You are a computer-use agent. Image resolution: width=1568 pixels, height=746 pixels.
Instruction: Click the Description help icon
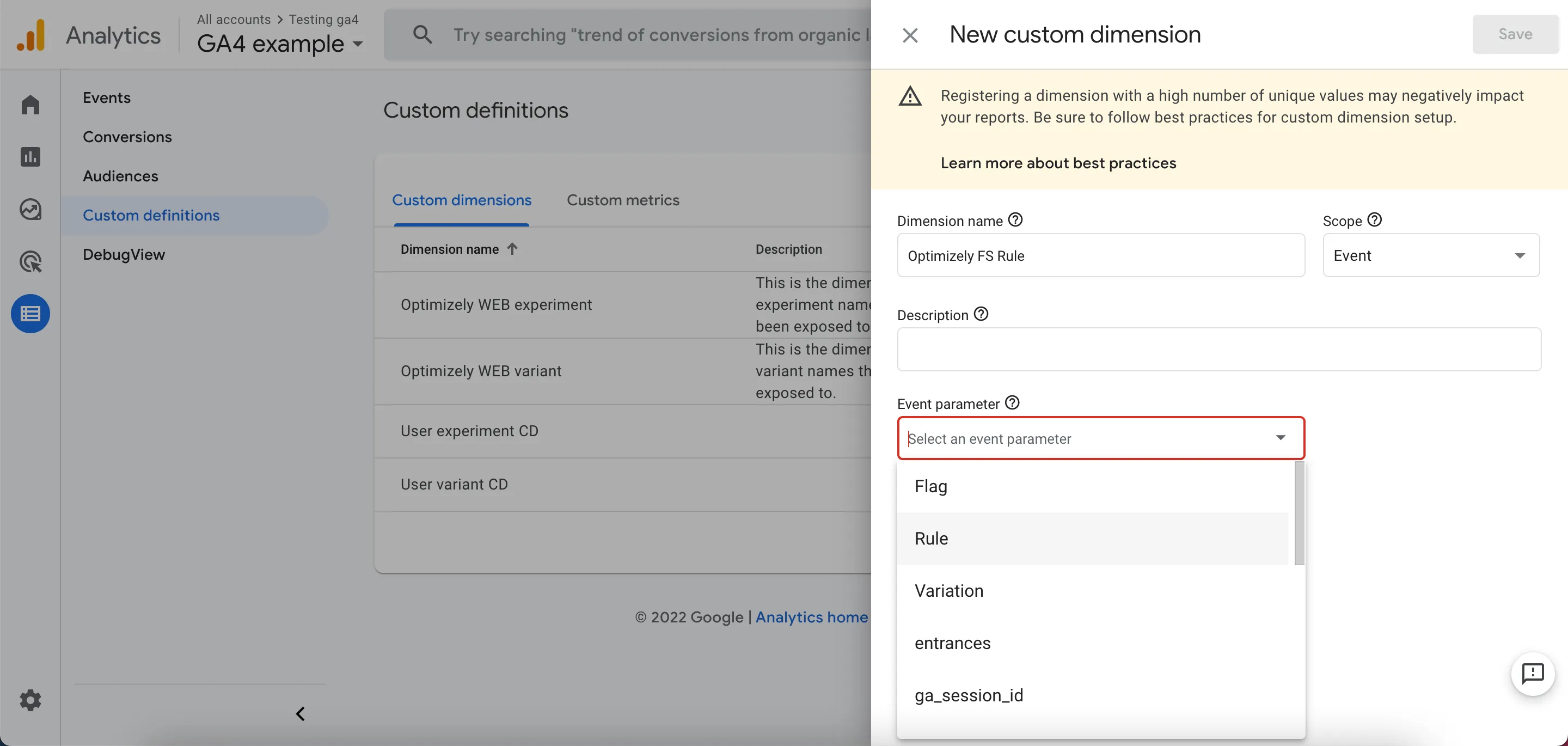tap(981, 314)
